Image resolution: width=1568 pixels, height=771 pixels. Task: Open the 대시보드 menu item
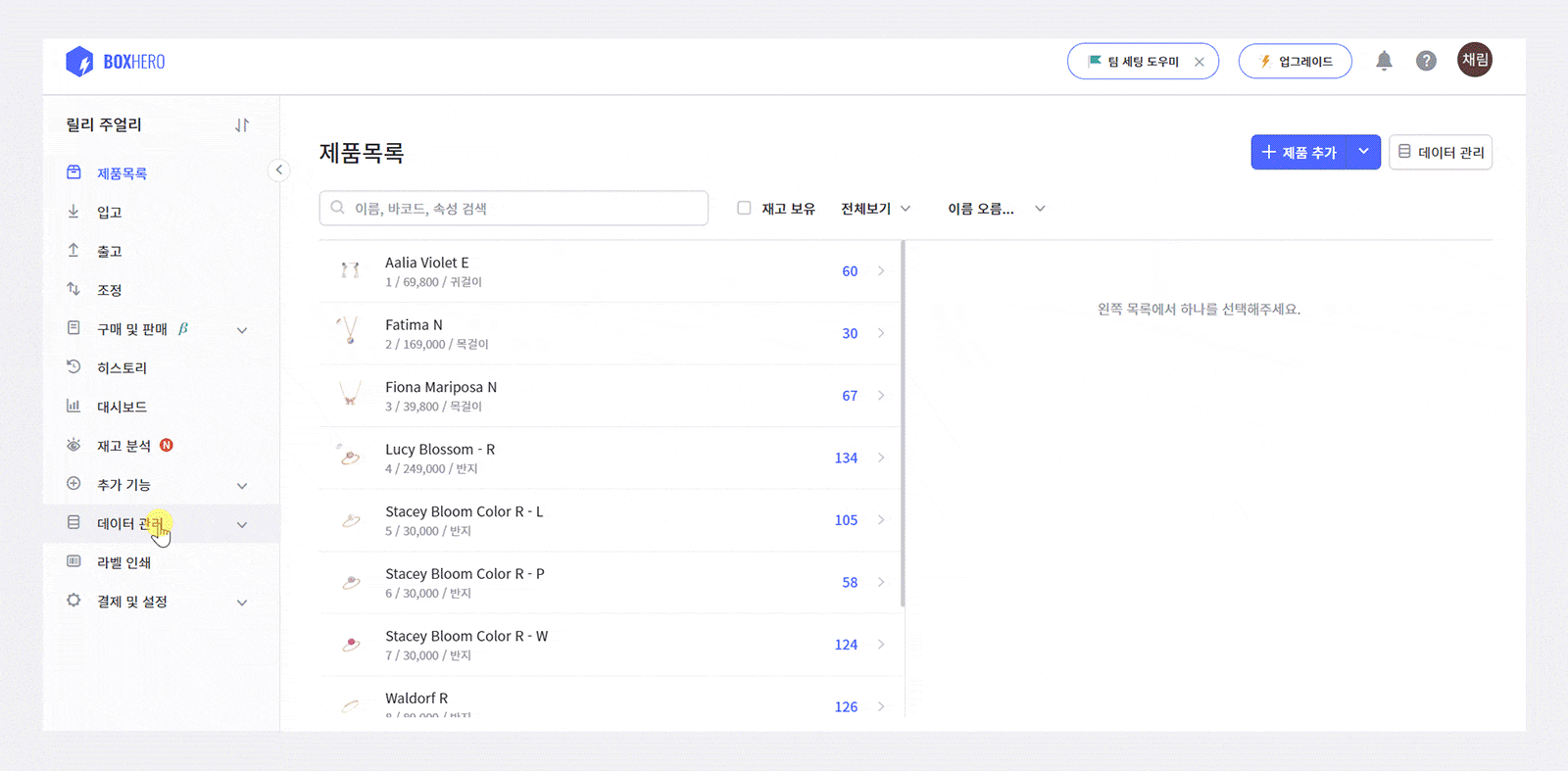click(x=122, y=407)
